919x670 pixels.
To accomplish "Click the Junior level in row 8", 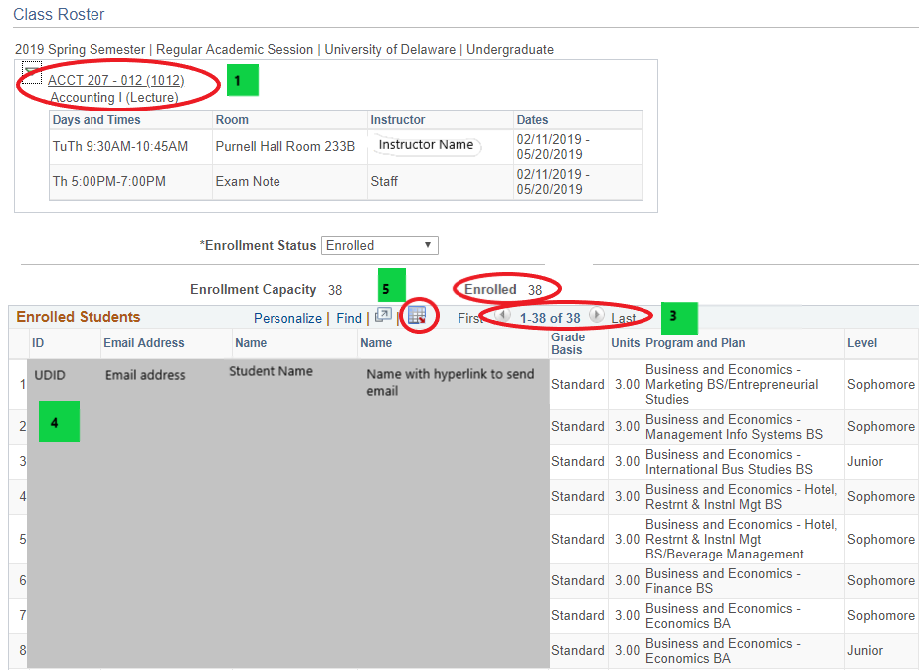I will pyautogui.click(x=864, y=651).
